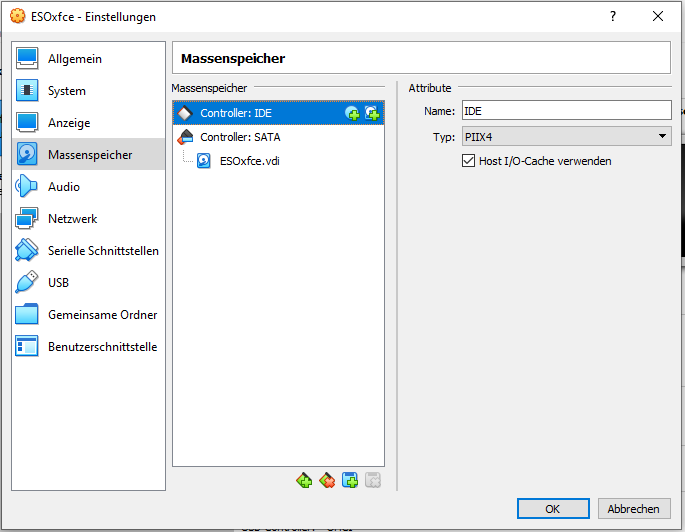
Task: Add hard disk to IDE controller
Action: [372, 113]
